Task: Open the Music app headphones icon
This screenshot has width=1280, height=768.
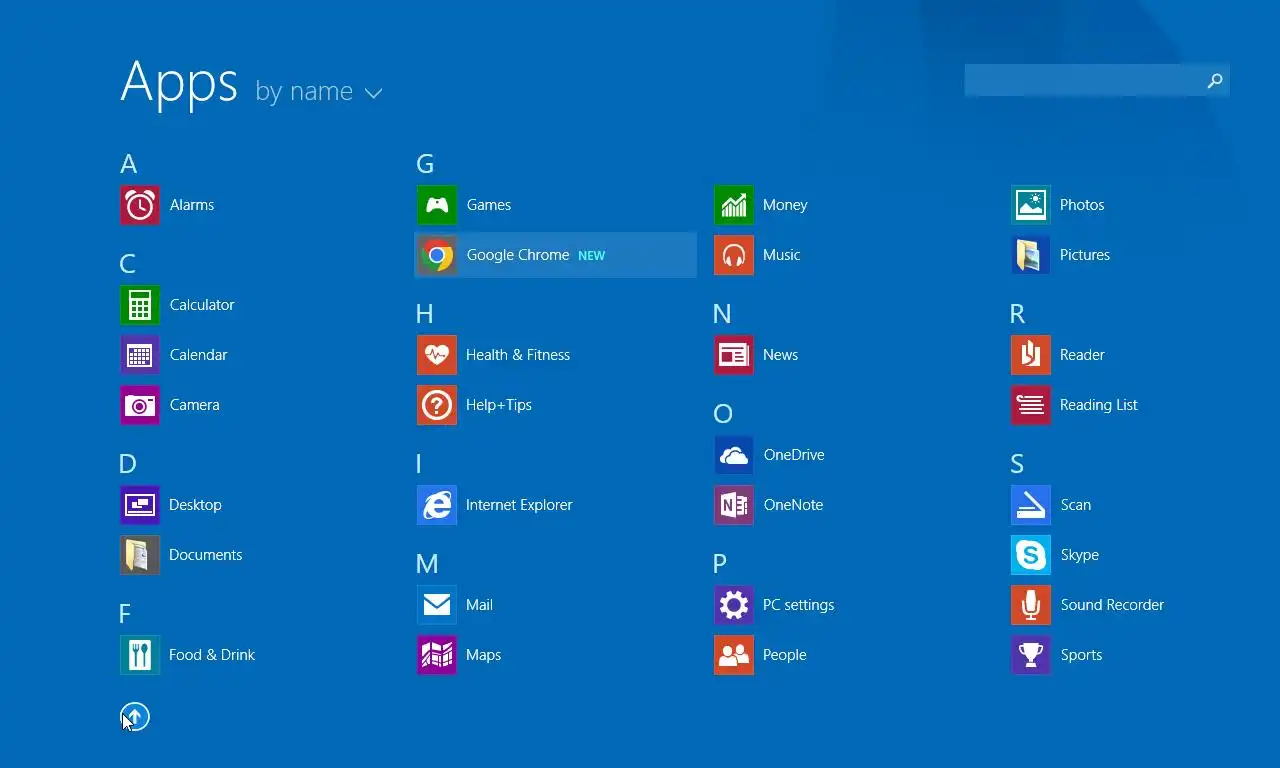Action: (734, 255)
